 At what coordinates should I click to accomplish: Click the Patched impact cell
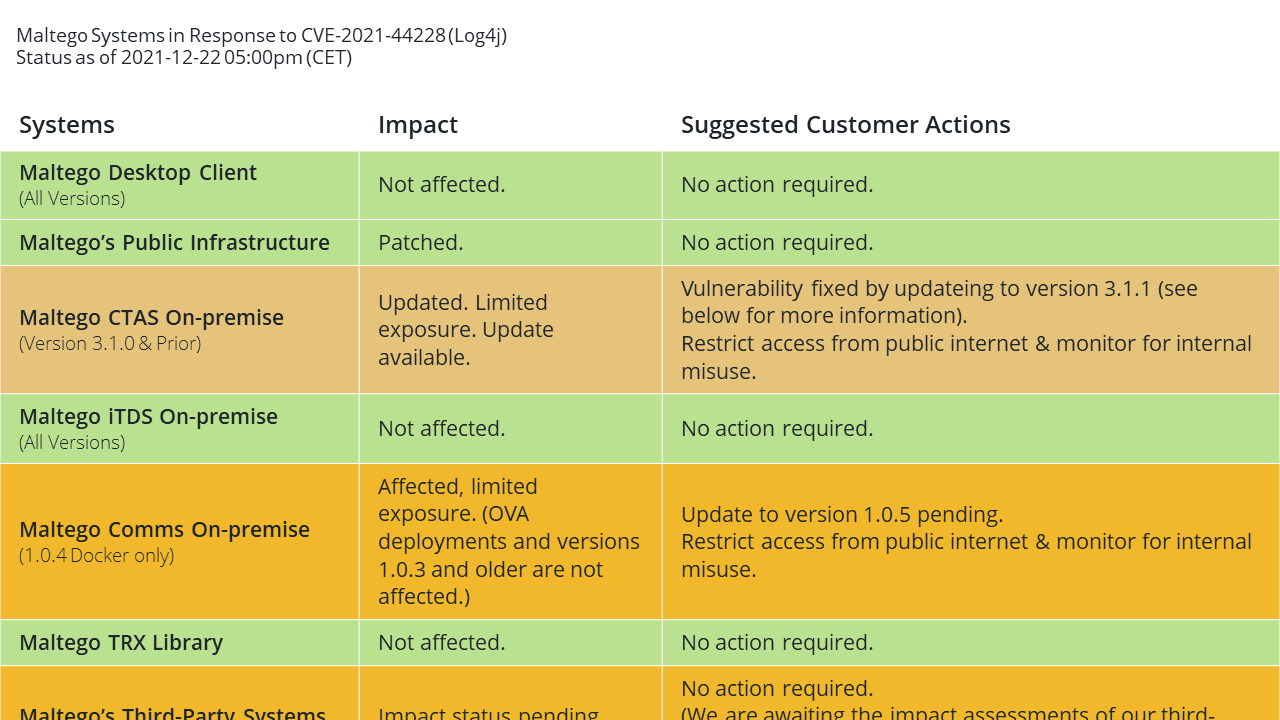(x=511, y=243)
